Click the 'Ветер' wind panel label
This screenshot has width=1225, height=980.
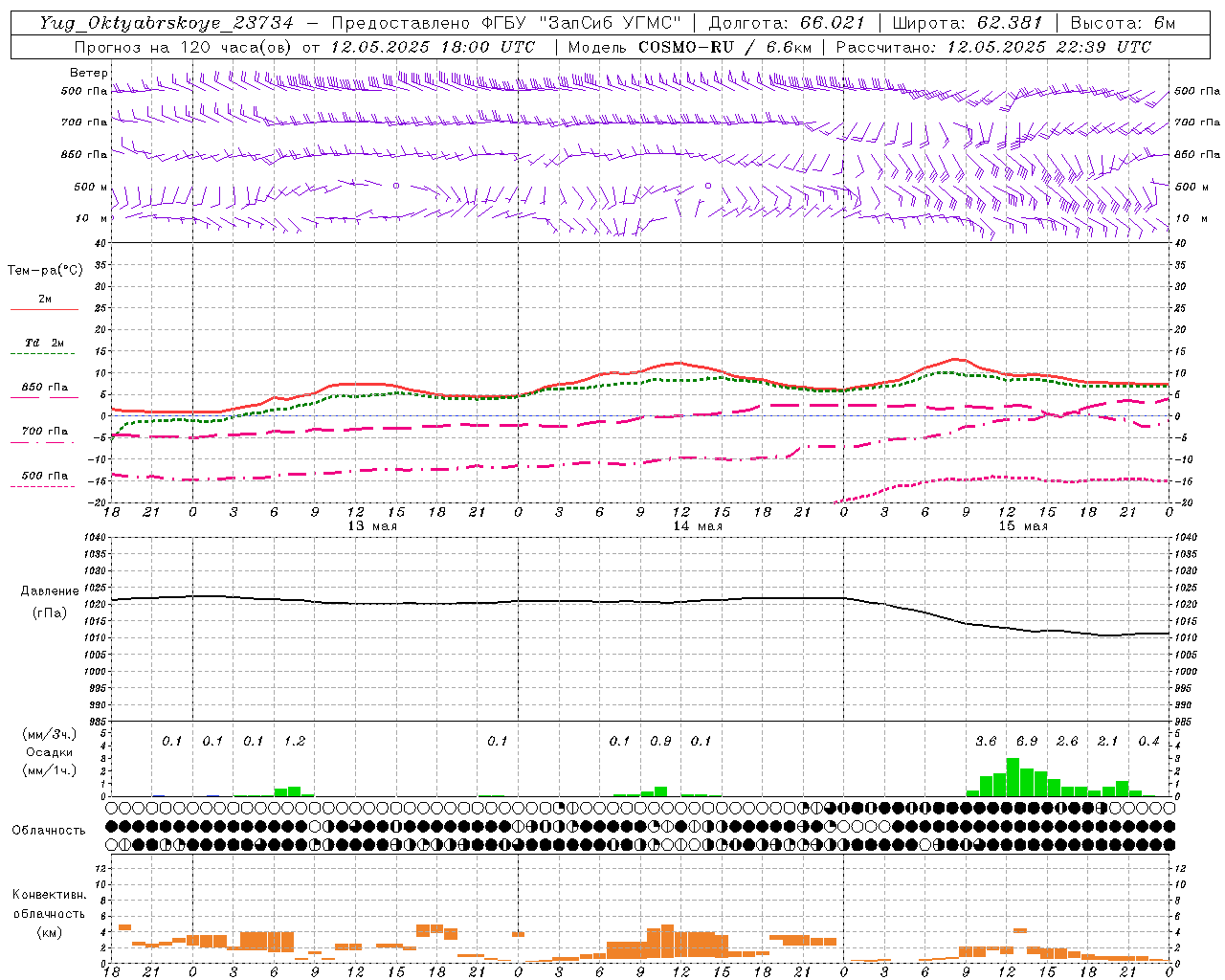(89, 73)
